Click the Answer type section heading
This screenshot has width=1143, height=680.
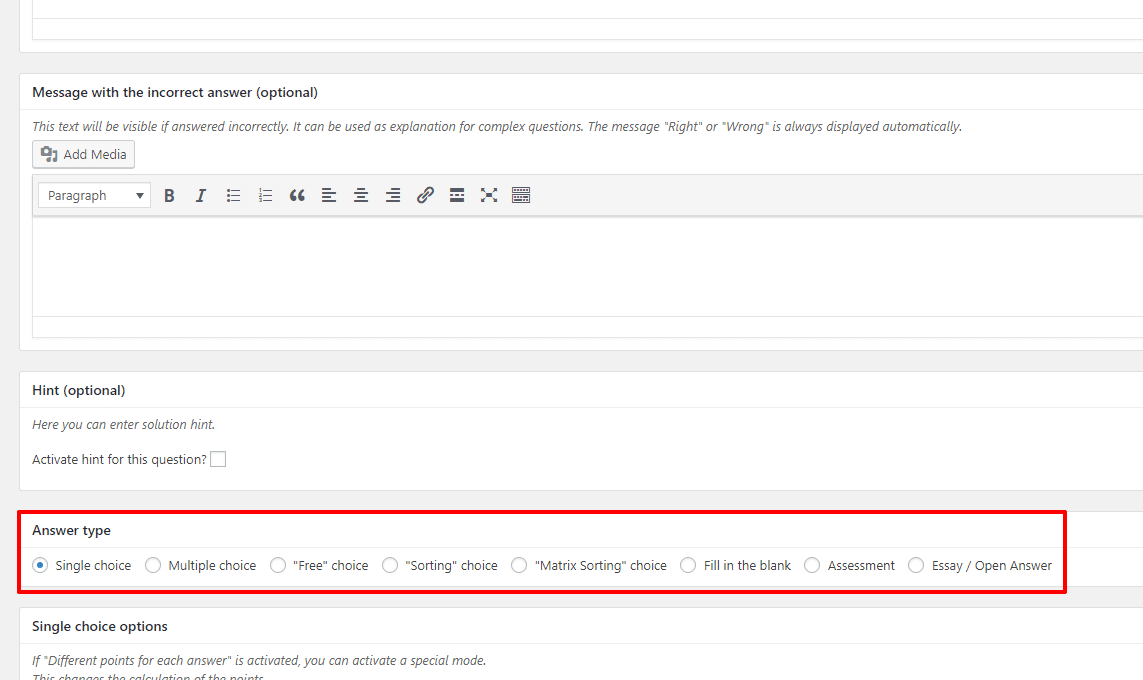pos(71,531)
